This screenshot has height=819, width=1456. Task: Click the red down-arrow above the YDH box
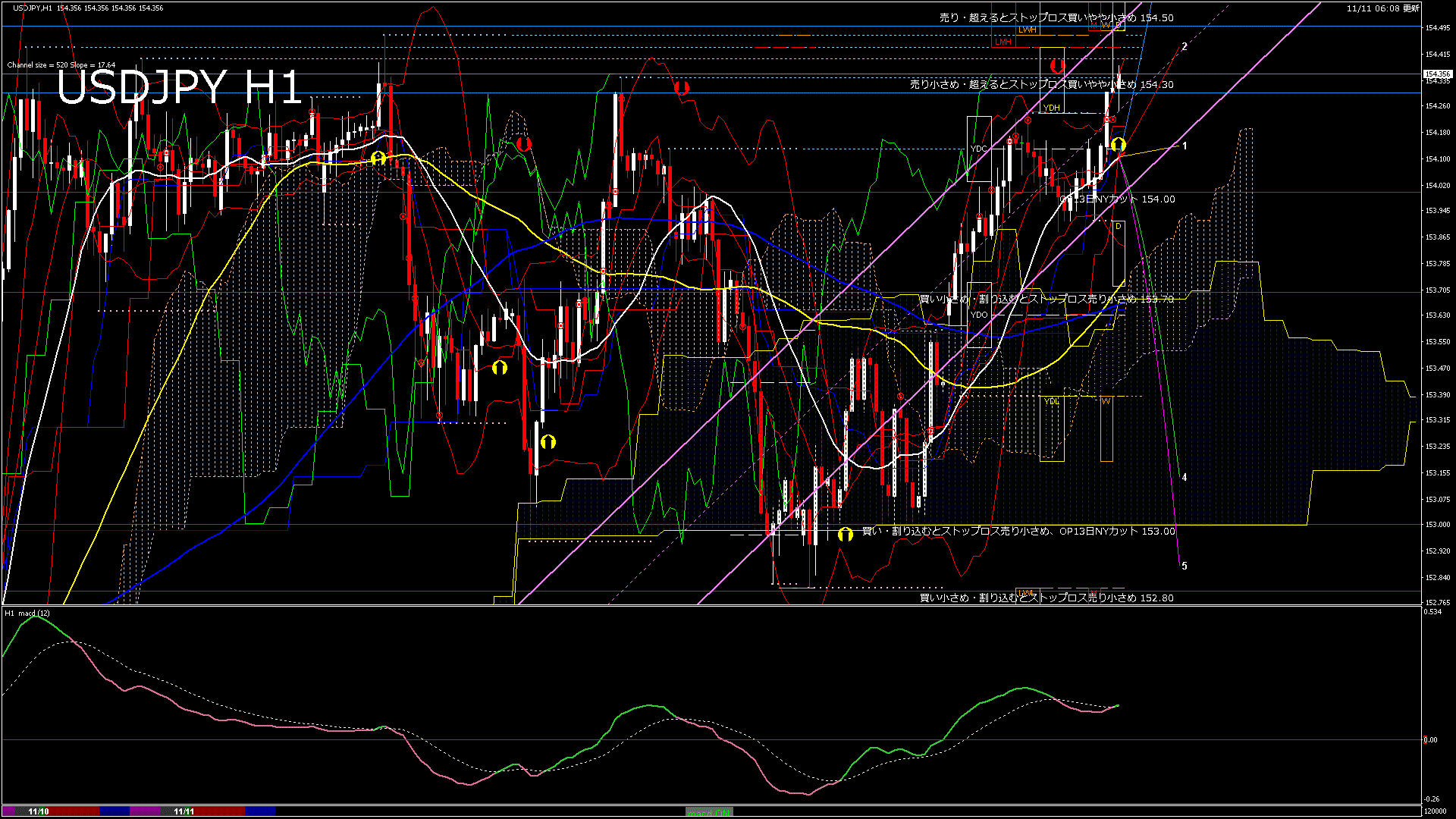point(1057,67)
